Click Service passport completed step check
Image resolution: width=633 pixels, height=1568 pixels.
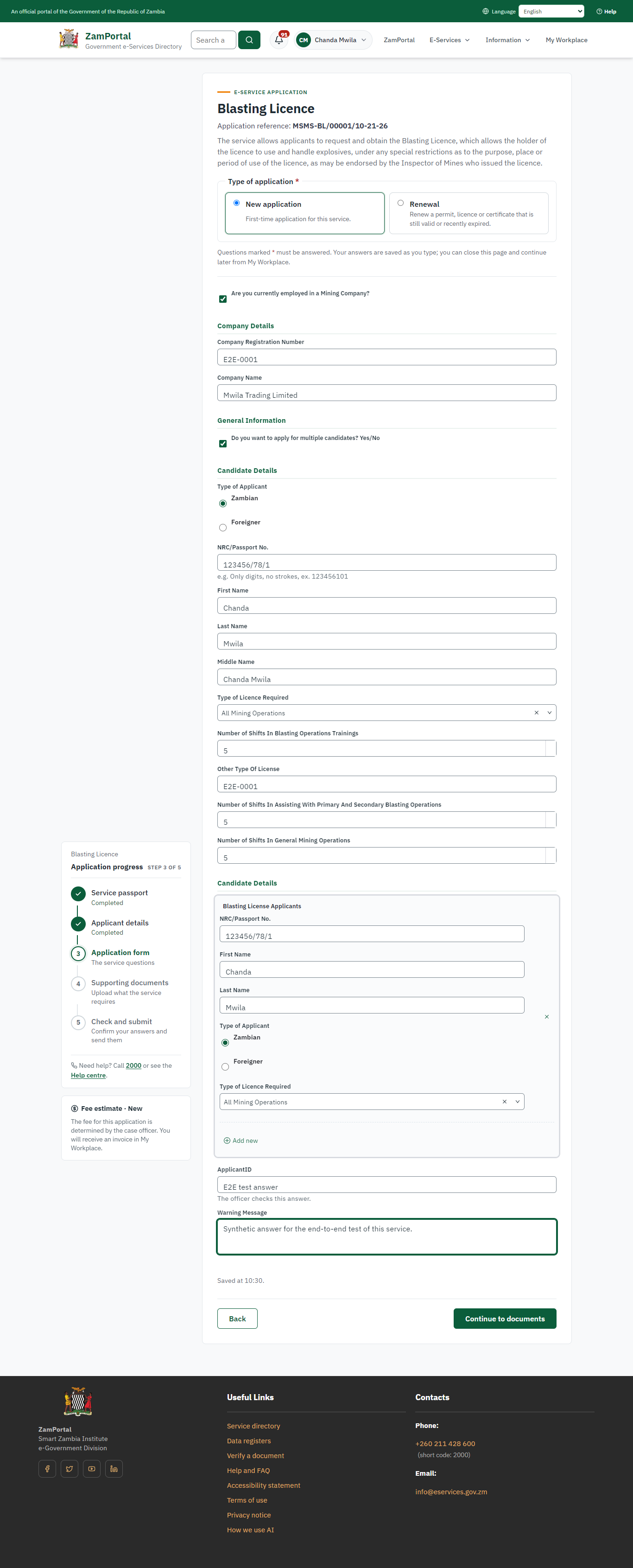coord(78,893)
